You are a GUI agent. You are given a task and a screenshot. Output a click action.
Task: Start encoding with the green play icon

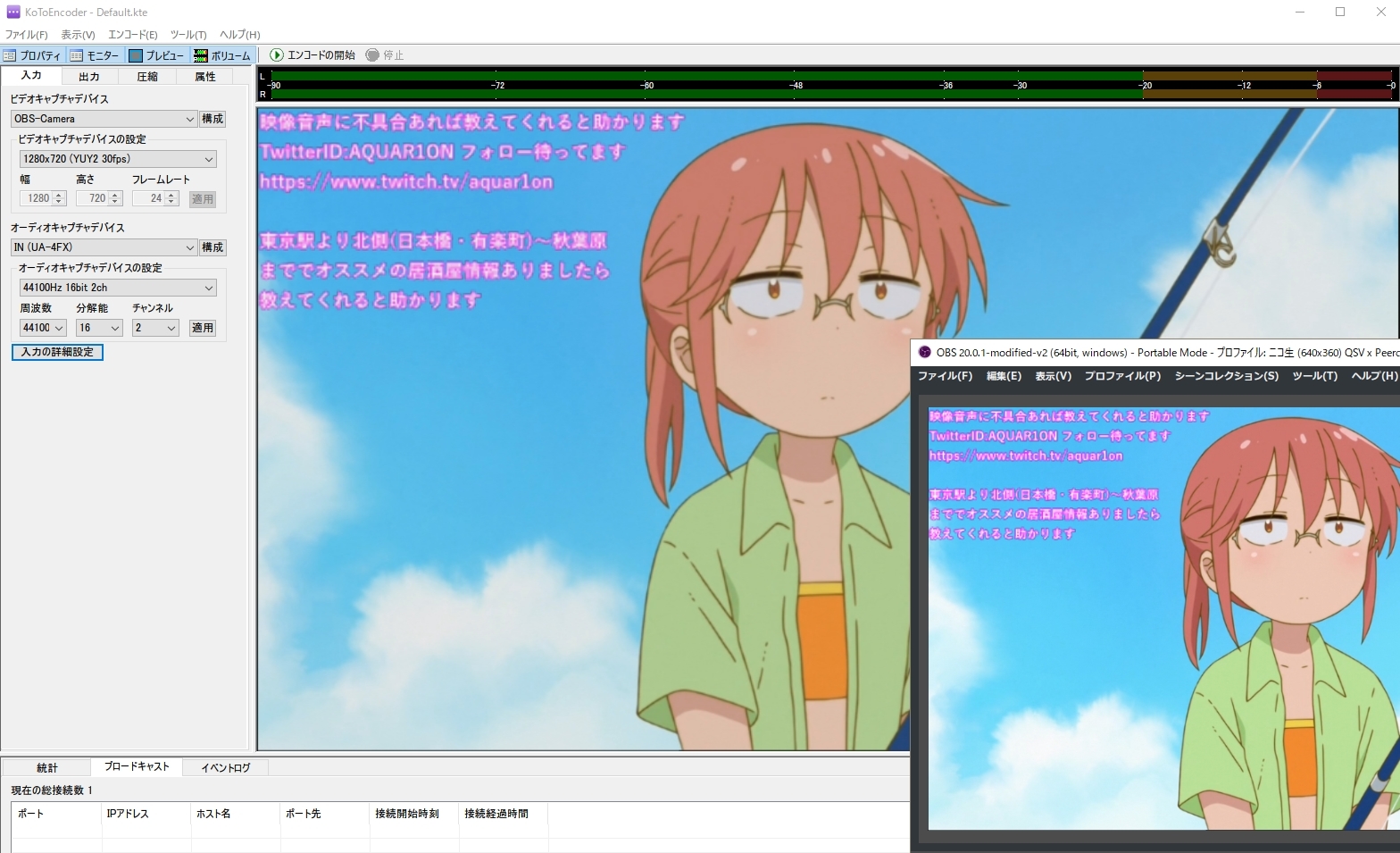tap(312, 55)
